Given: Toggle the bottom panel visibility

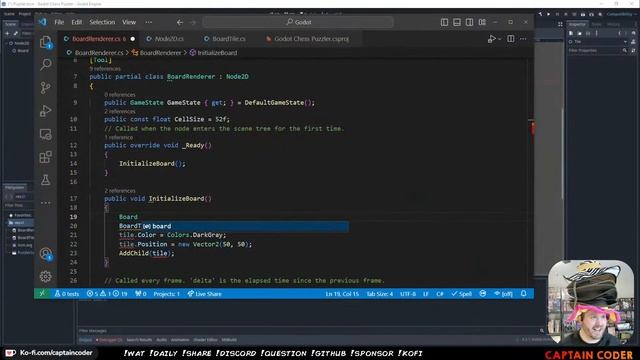Looking at the screenshot, I should pyautogui.click(x=457, y=22).
